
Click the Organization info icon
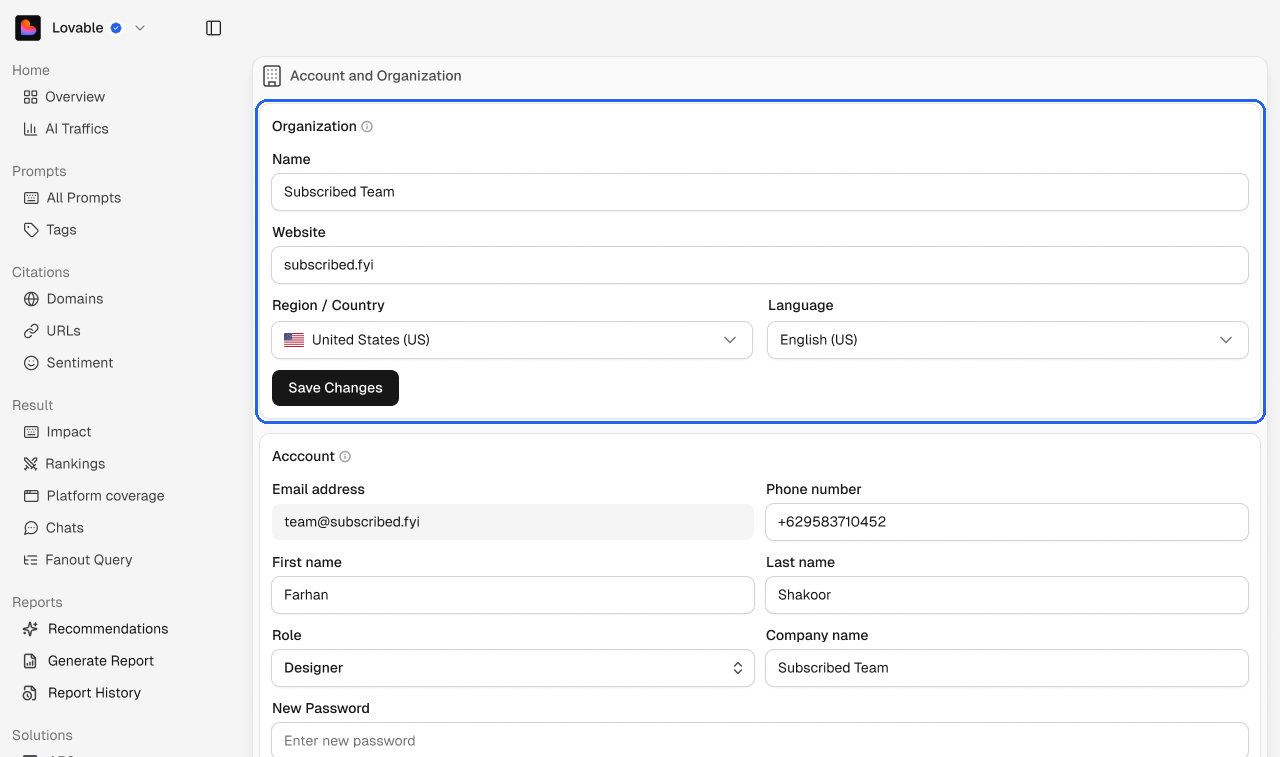(x=367, y=127)
